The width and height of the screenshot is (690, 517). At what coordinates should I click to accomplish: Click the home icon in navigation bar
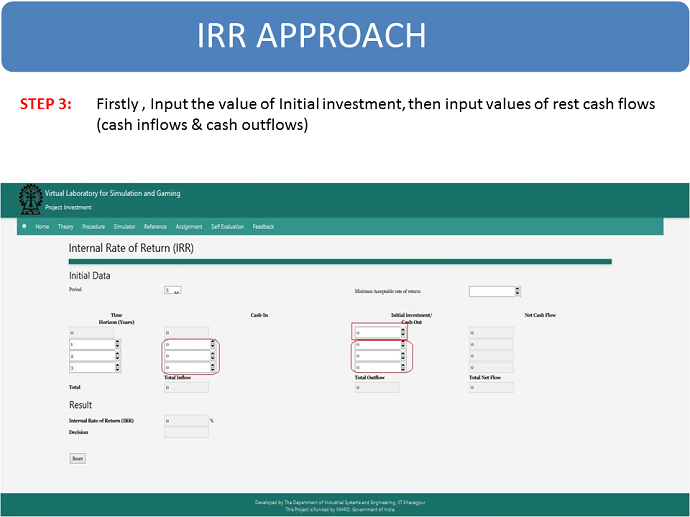coord(24,226)
